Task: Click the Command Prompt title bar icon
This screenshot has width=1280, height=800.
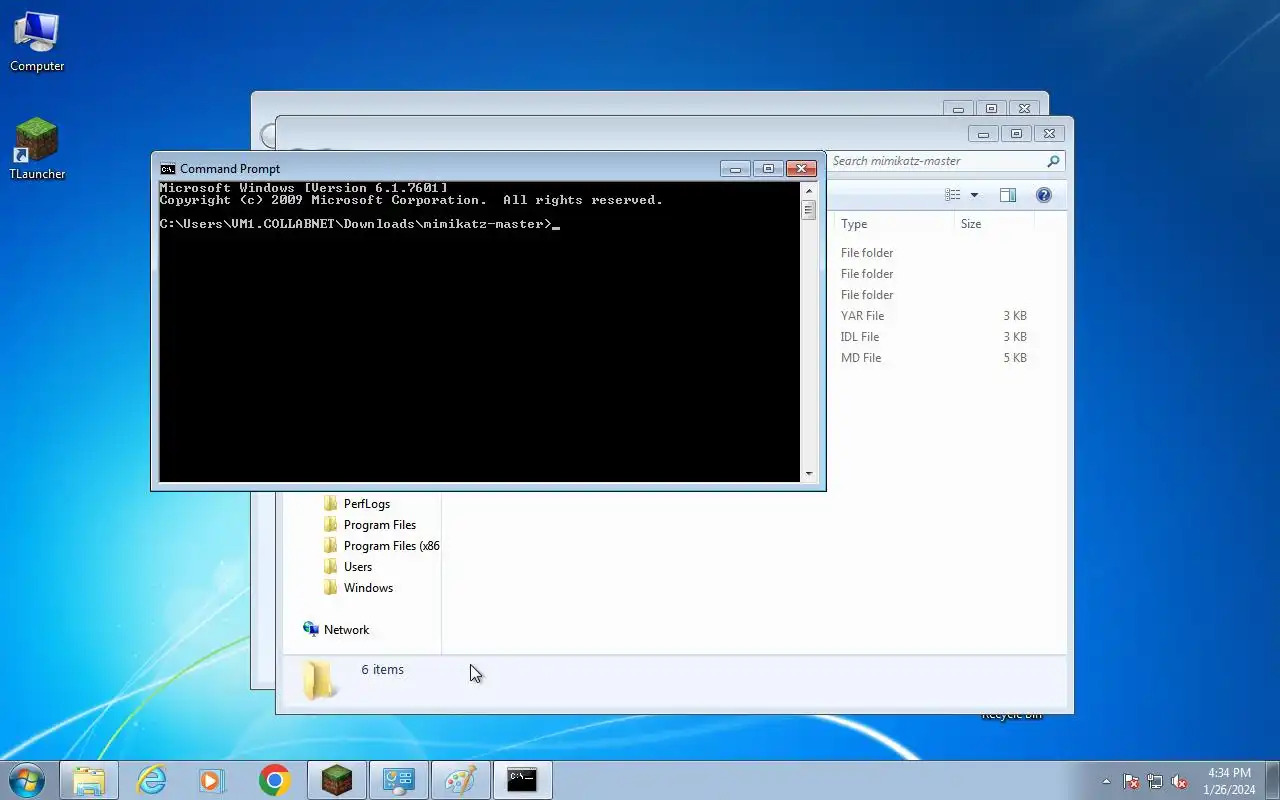Action: click(168, 169)
